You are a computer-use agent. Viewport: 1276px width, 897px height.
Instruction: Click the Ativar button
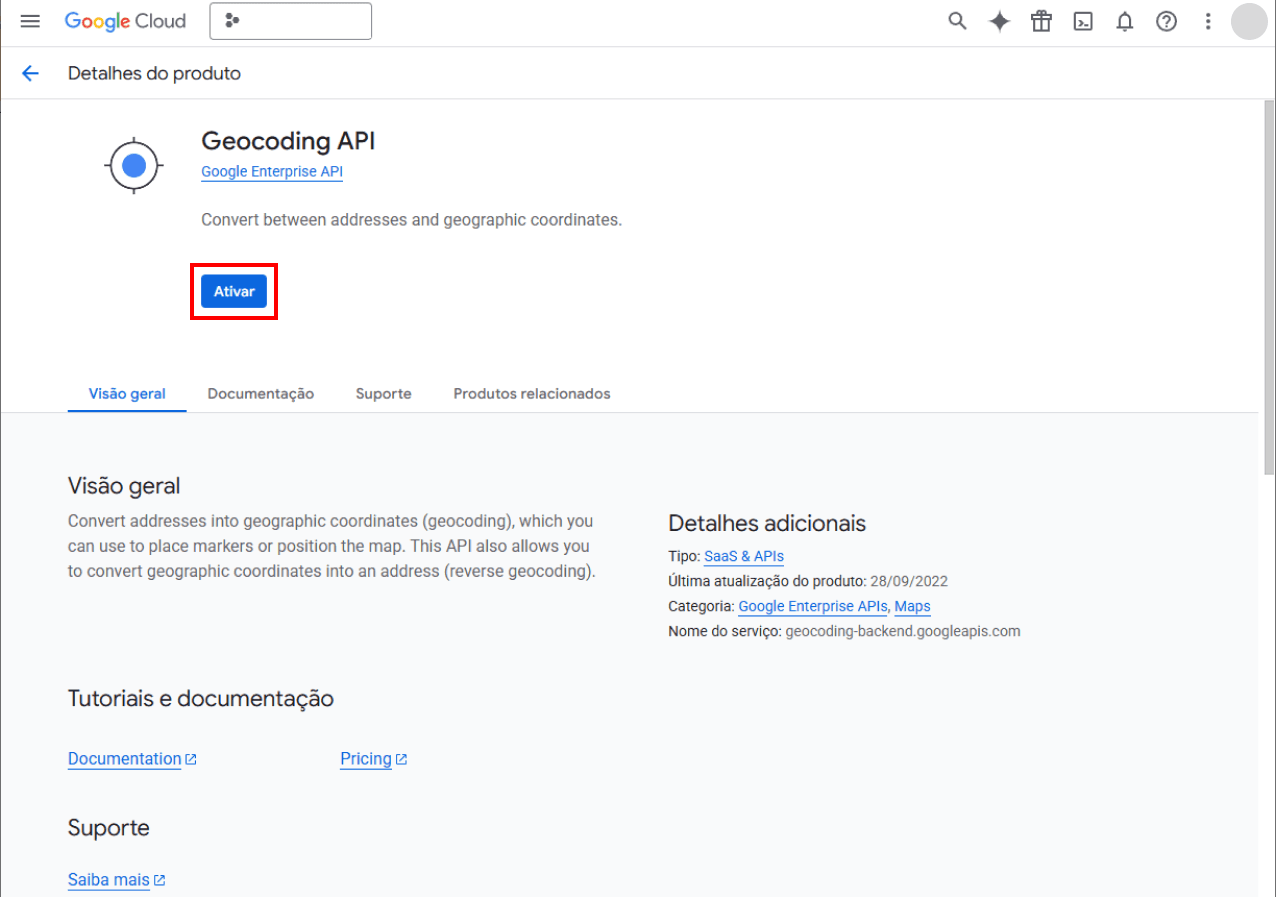pyautogui.click(x=234, y=291)
